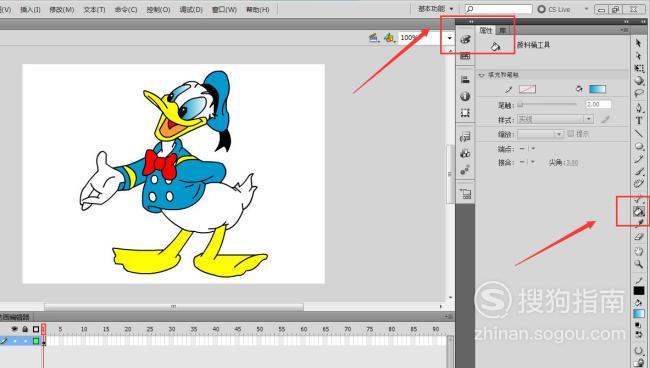Open the Align panel icon in dock

point(465,80)
